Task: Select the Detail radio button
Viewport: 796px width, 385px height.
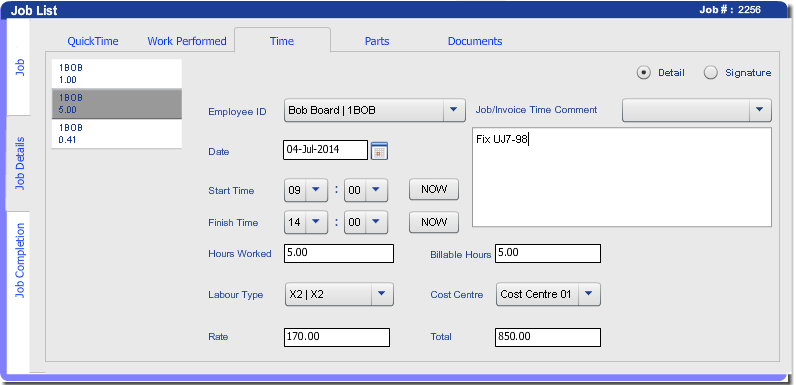Action: (x=643, y=73)
